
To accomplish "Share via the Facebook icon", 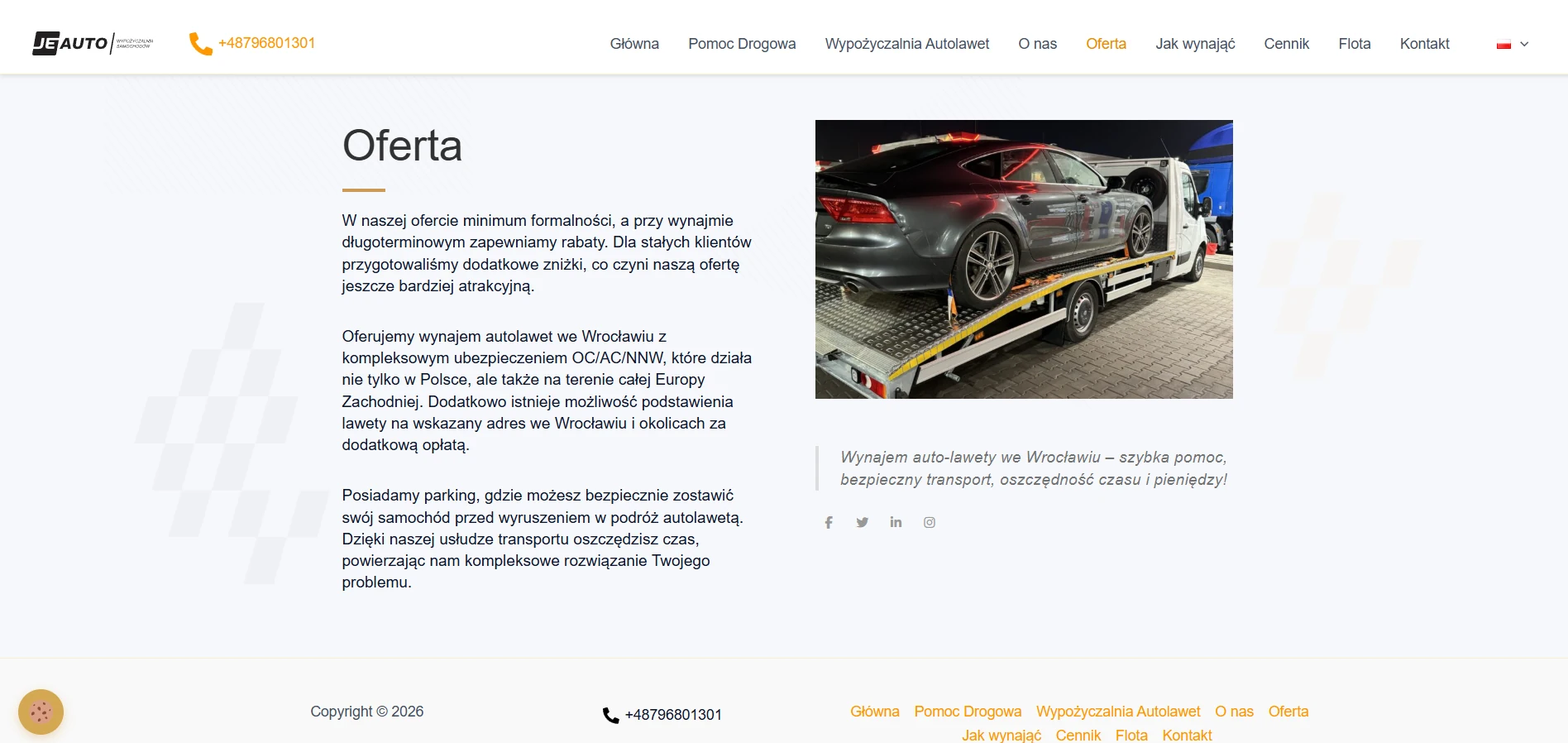I will tap(829, 522).
